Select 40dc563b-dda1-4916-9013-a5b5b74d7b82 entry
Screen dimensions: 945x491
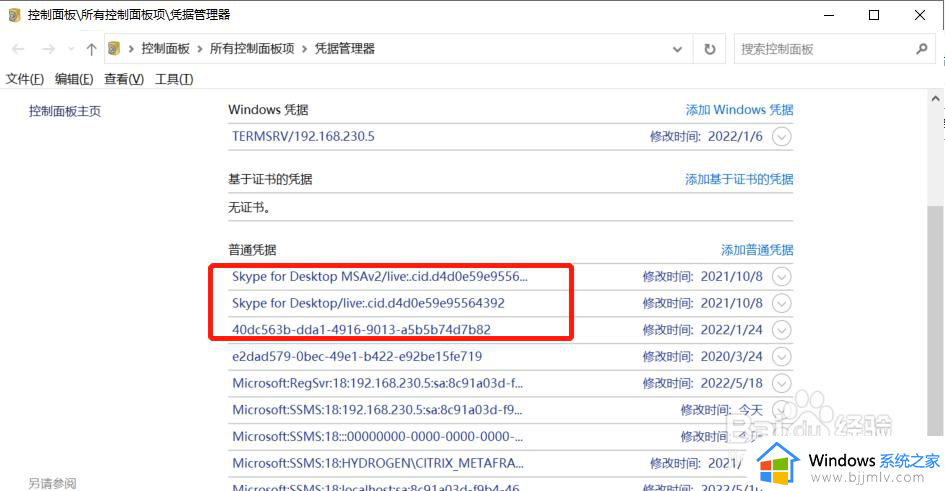point(361,330)
